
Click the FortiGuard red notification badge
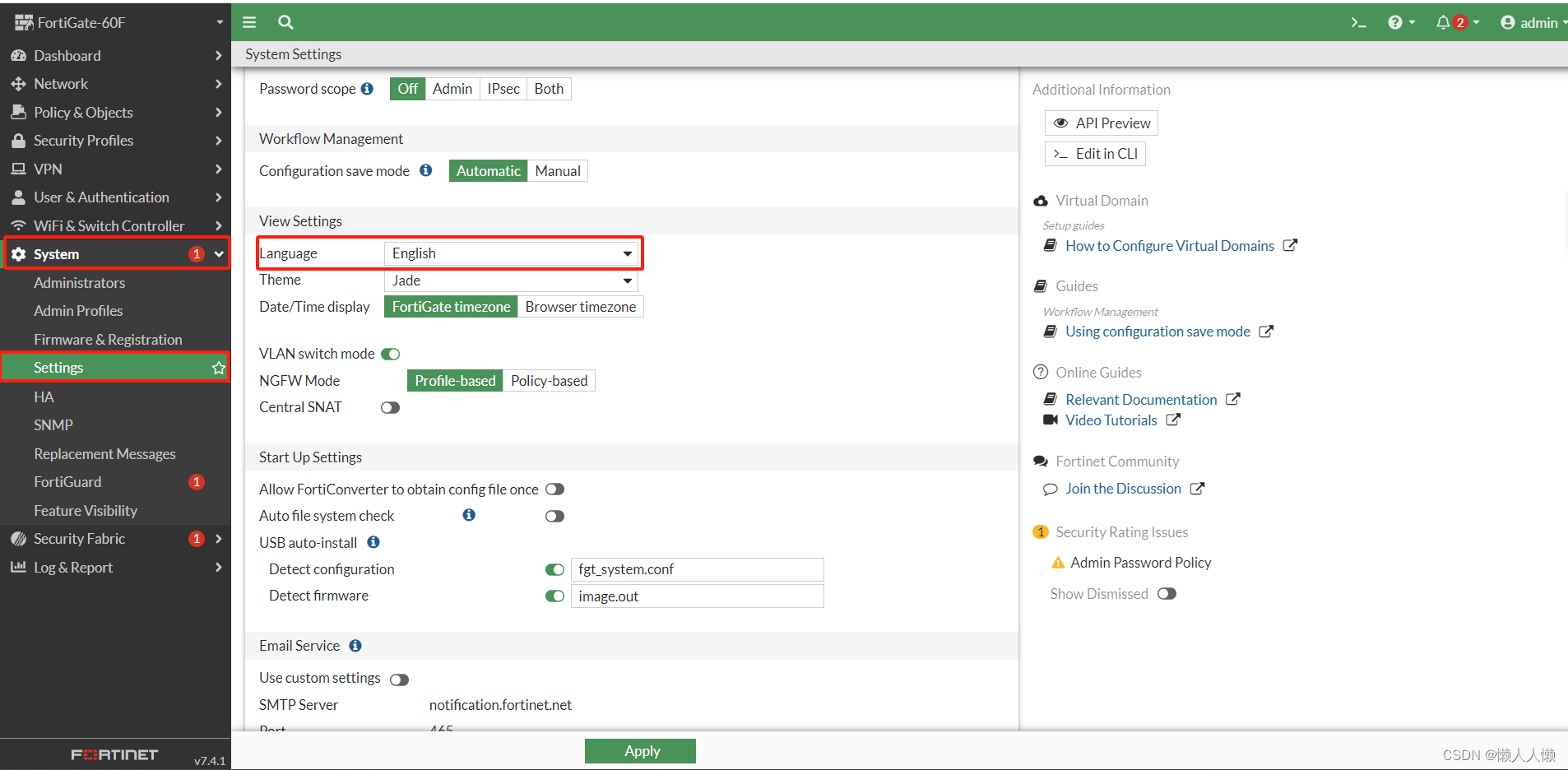(x=197, y=482)
